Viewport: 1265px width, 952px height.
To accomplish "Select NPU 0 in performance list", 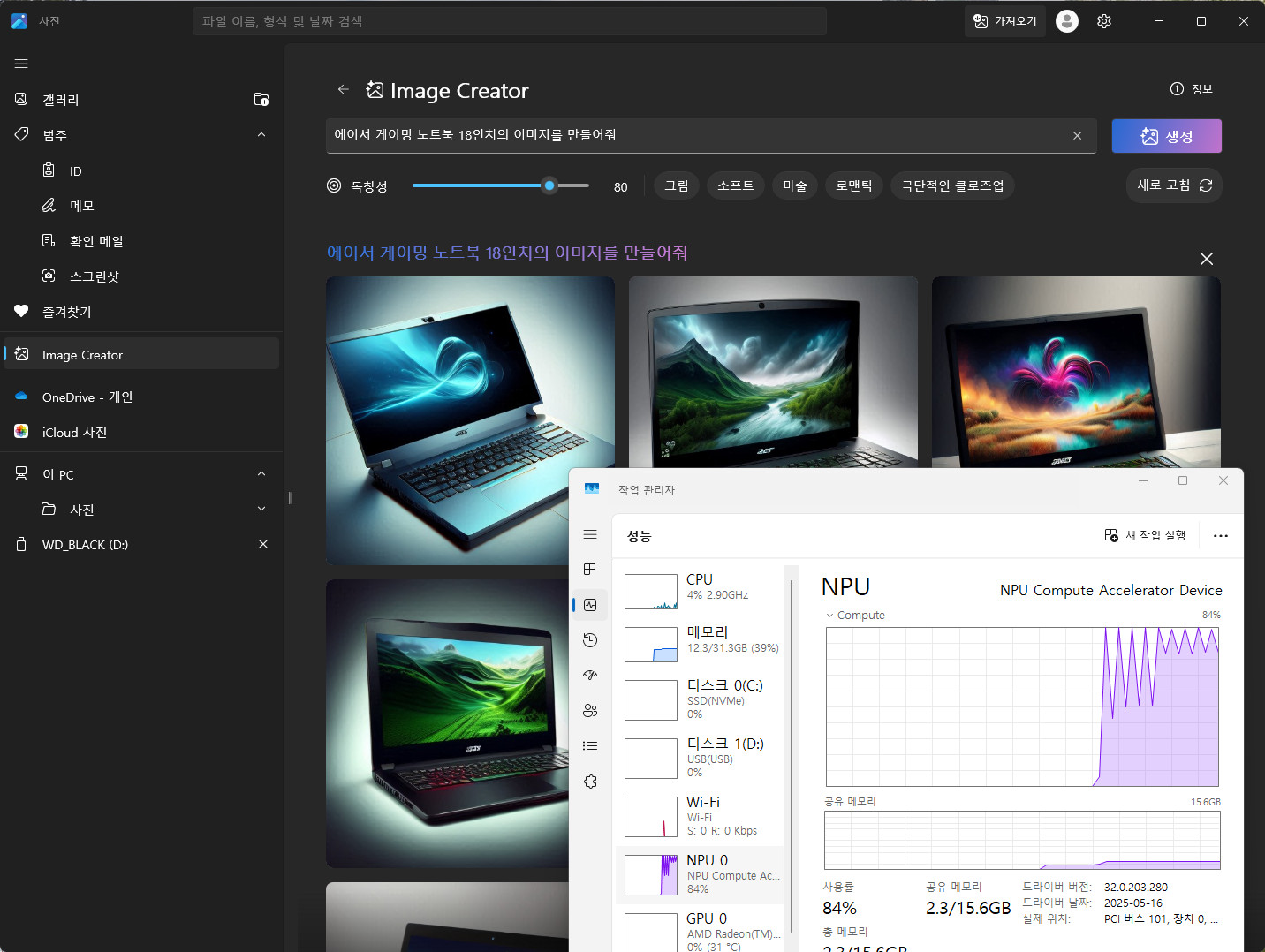I will [x=700, y=874].
